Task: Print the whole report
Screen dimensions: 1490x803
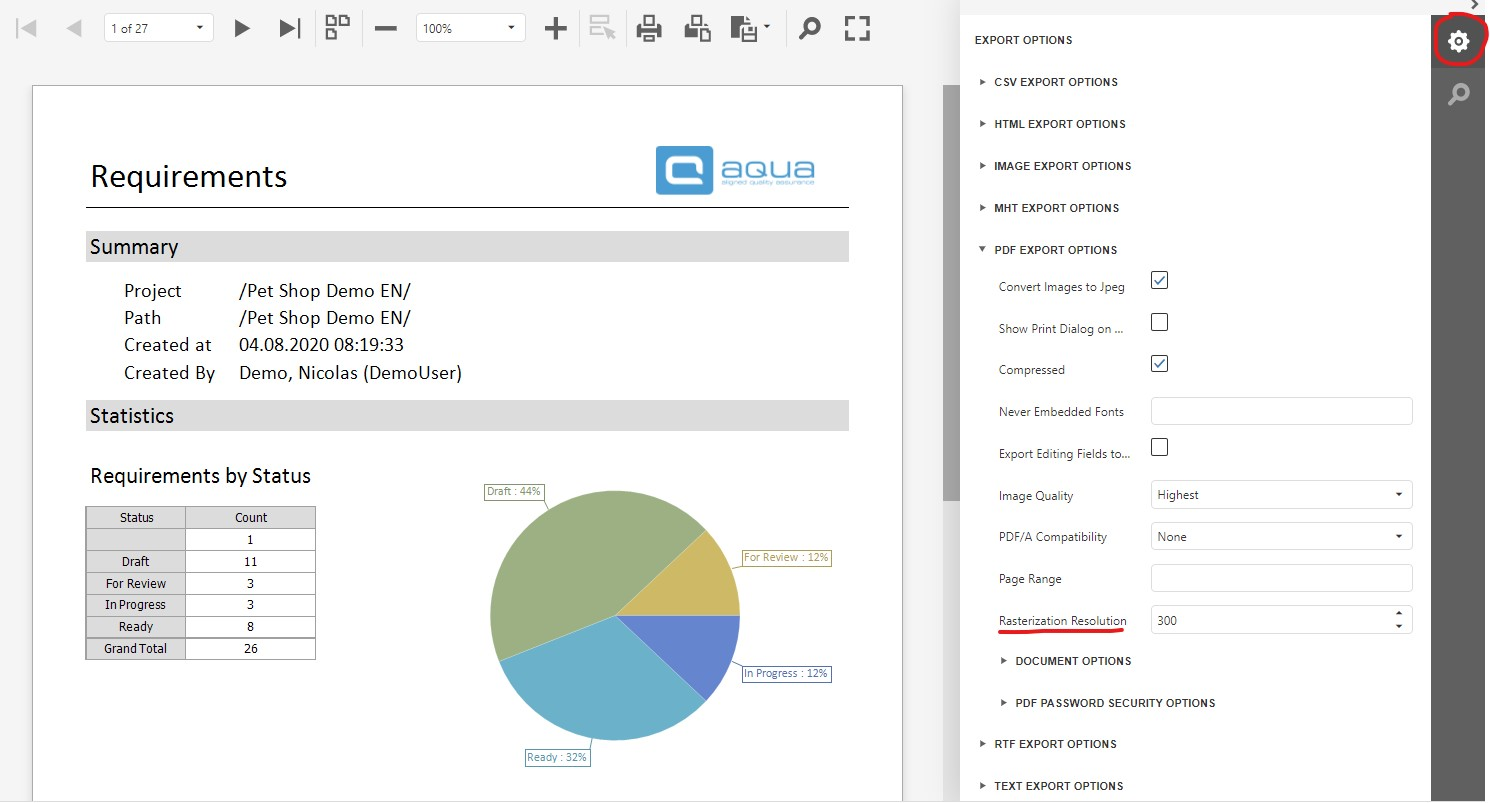Action: 650,29
